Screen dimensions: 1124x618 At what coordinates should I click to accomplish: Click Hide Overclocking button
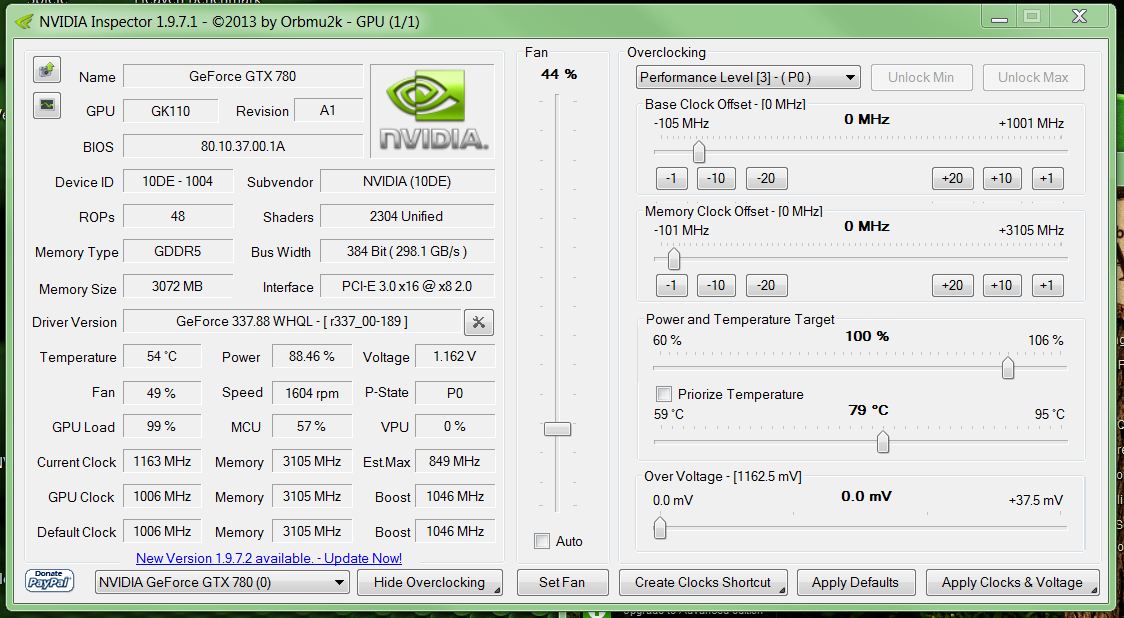click(x=429, y=582)
